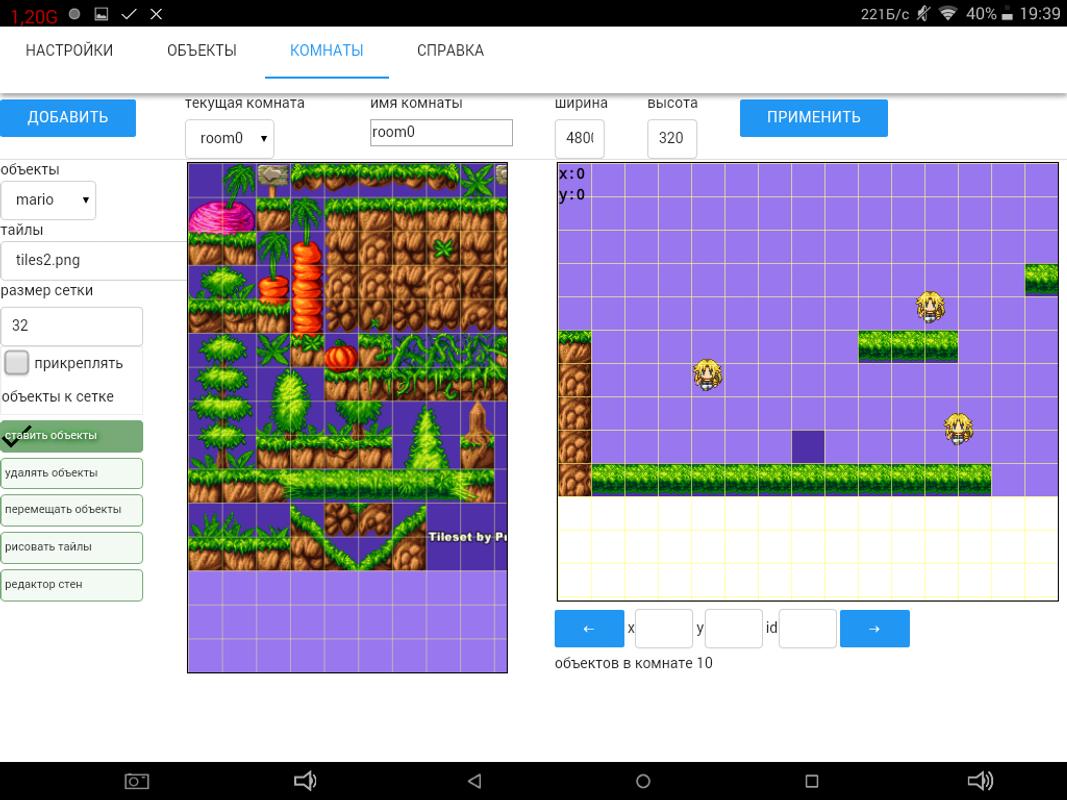Tap the volume down speaker icon
1067x800 pixels.
tap(306, 781)
